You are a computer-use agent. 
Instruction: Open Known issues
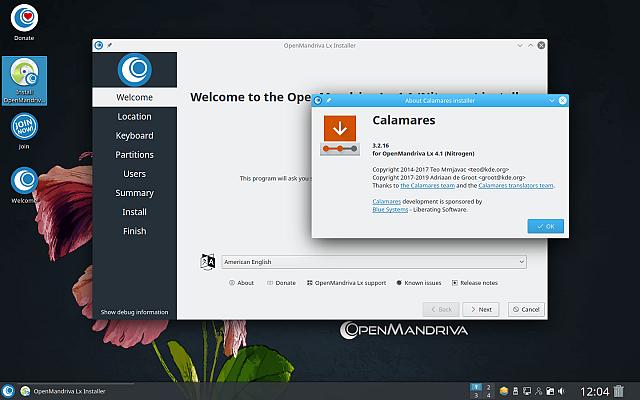pyautogui.click(x=419, y=283)
